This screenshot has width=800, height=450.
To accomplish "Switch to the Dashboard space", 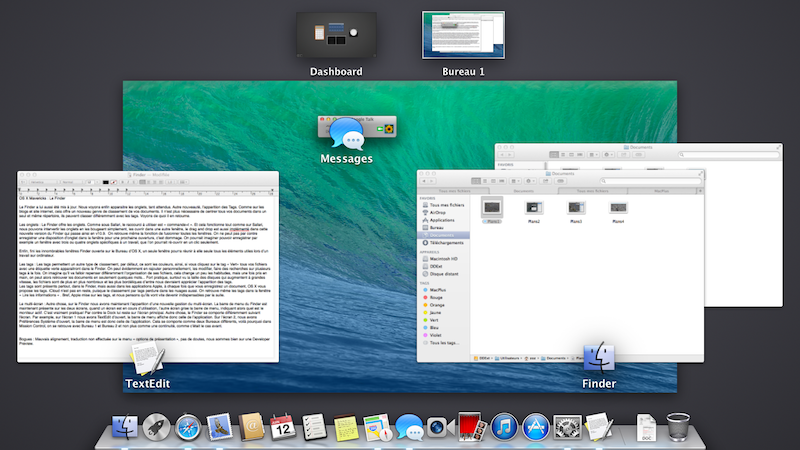I will 336,35.
